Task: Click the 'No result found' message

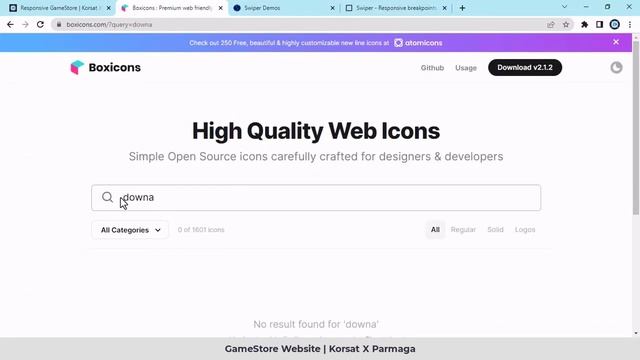Action: [316, 324]
